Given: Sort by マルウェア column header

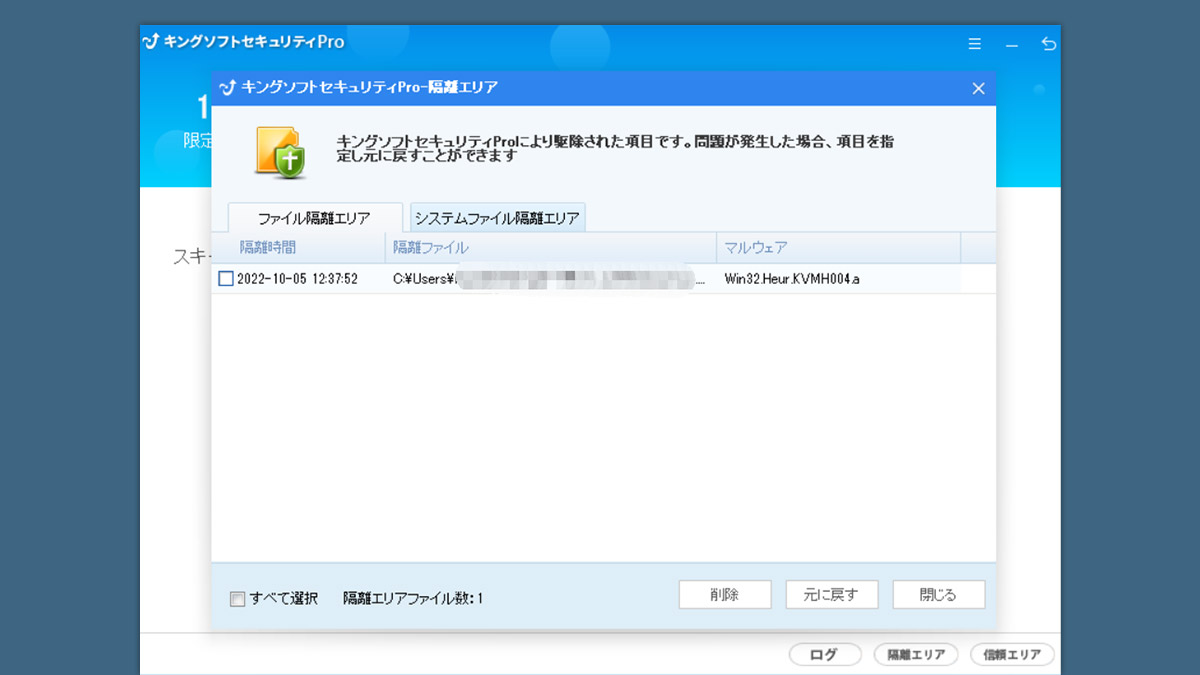Looking at the screenshot, I should coord(839,247).
